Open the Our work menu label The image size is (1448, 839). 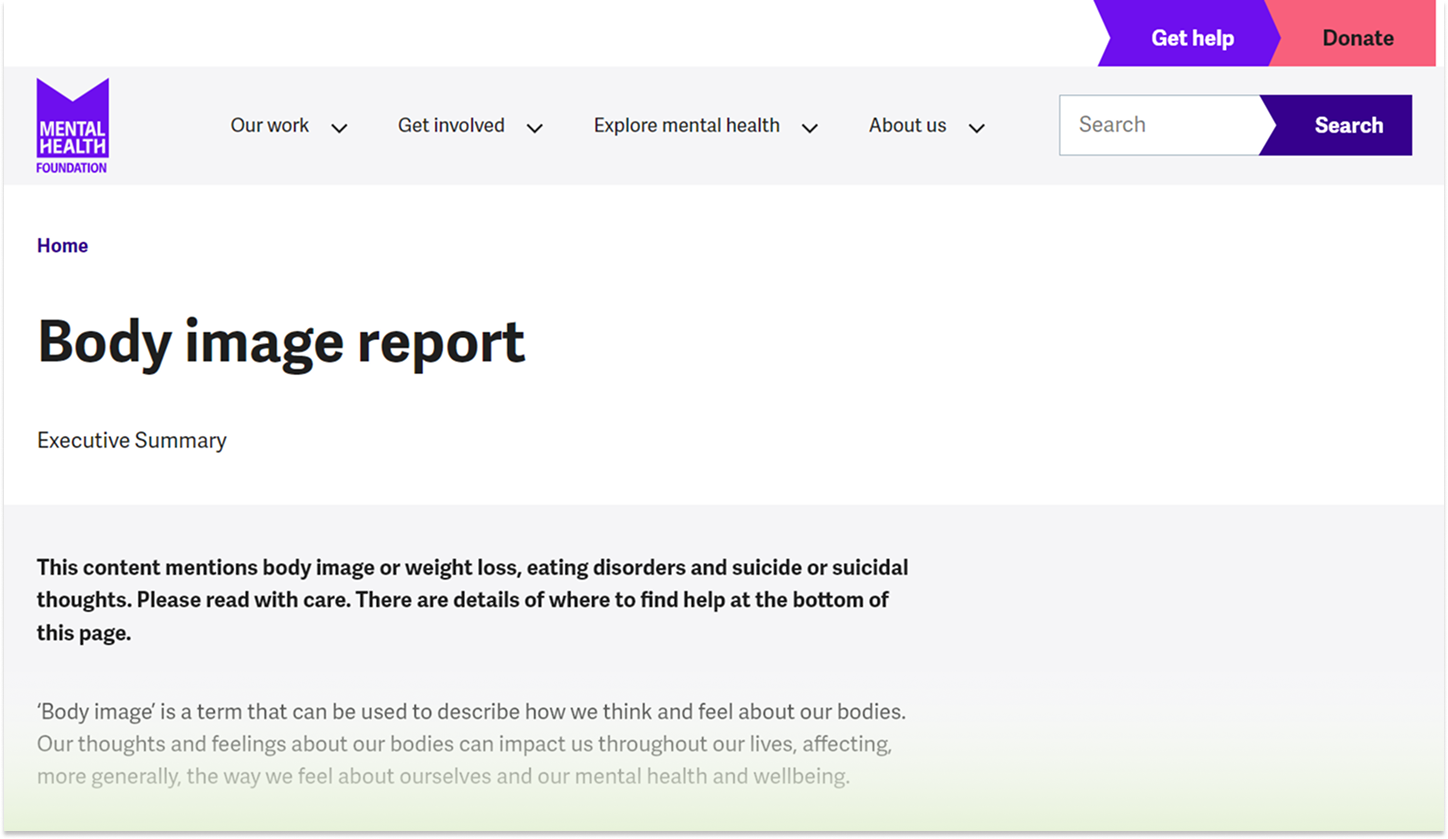coord(270,125)
